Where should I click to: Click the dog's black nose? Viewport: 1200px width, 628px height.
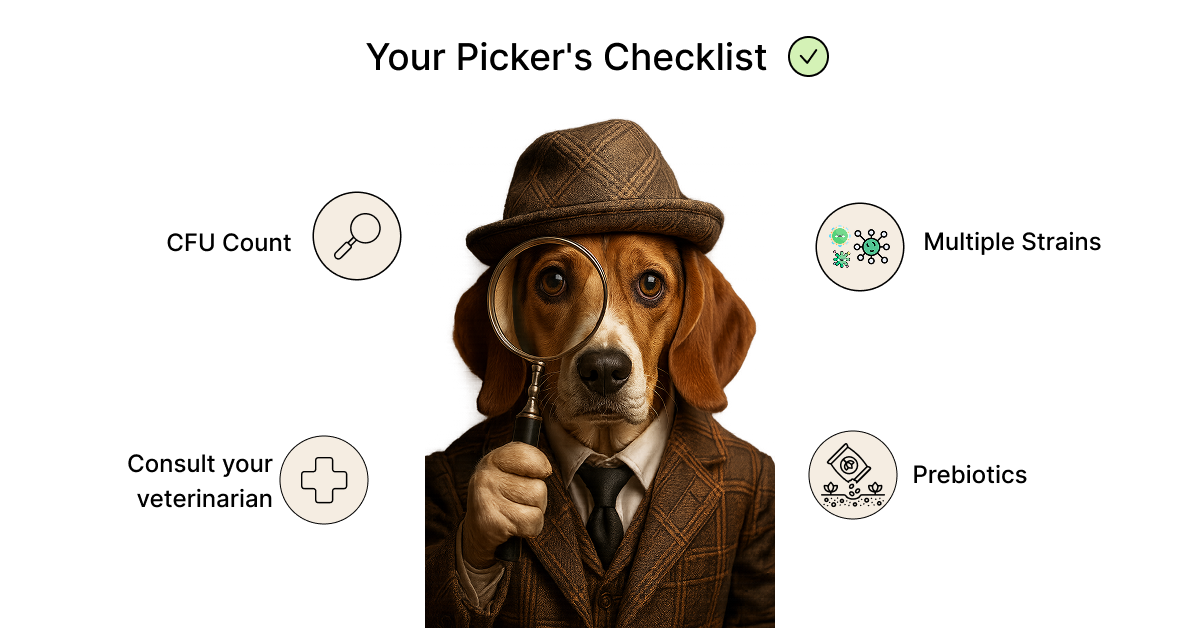[603, 371]
